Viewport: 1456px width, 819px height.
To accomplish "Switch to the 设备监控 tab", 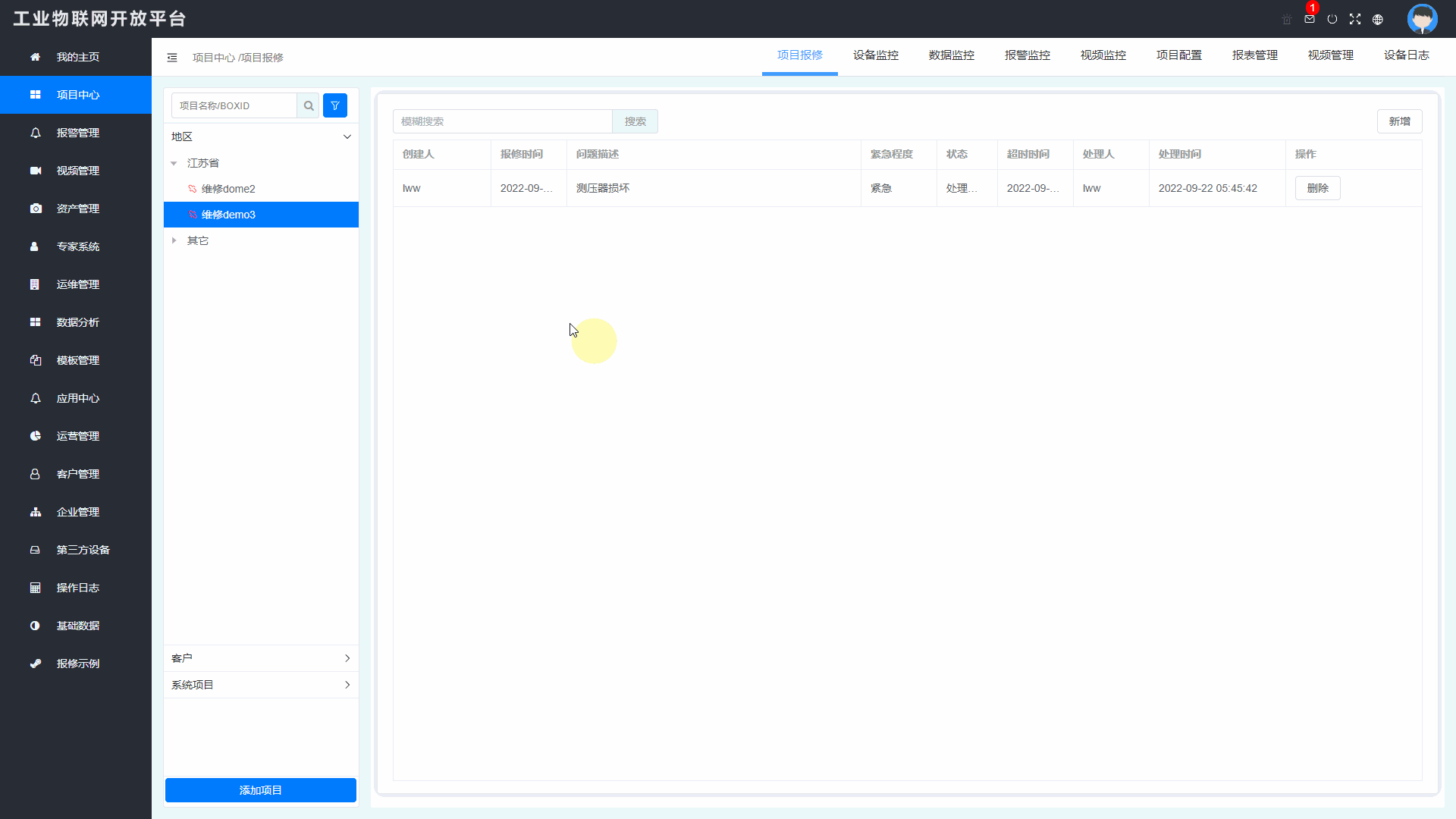I will 875,55.
